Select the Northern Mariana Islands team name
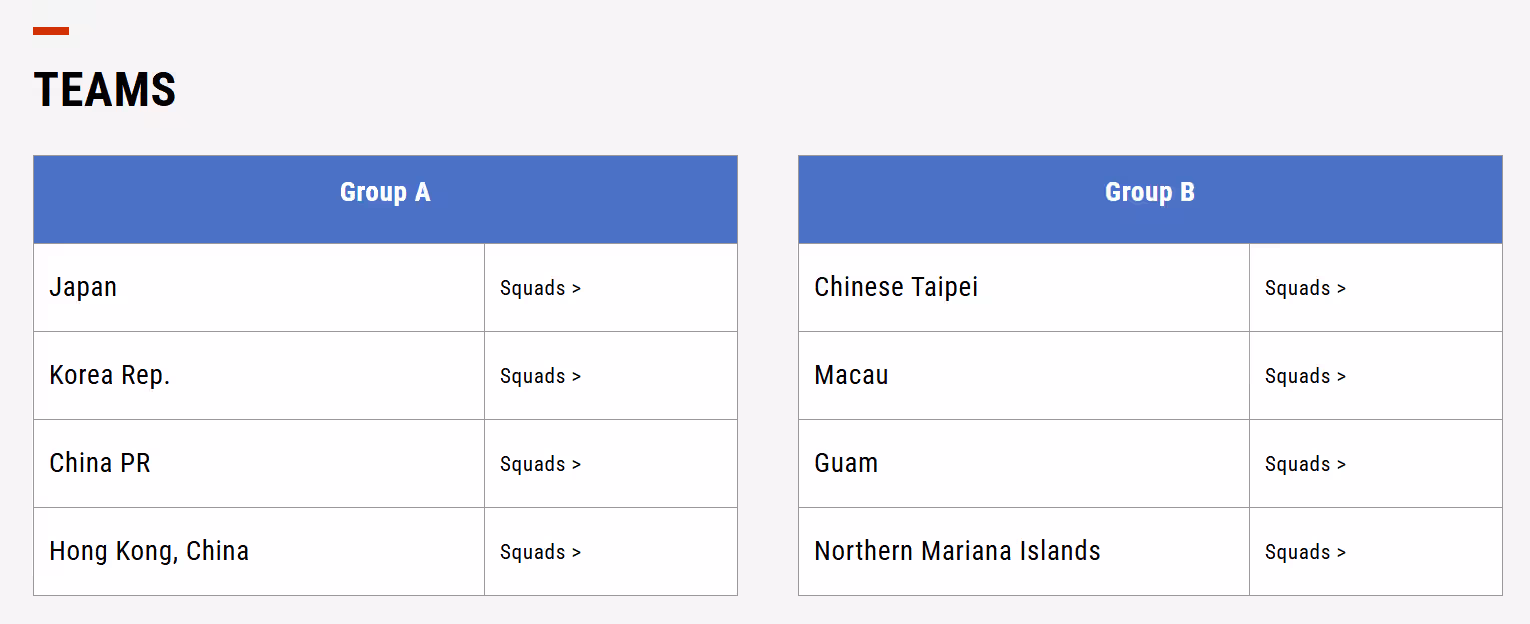The width and height of the screenshot is (1530, 624). coord(957,552)
